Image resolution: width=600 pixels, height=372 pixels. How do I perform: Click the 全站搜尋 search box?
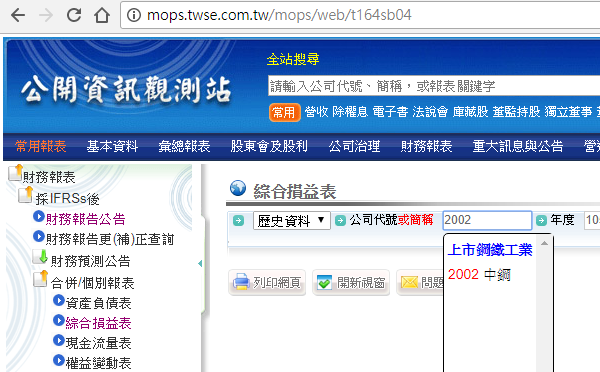click(x=434, y=86)
